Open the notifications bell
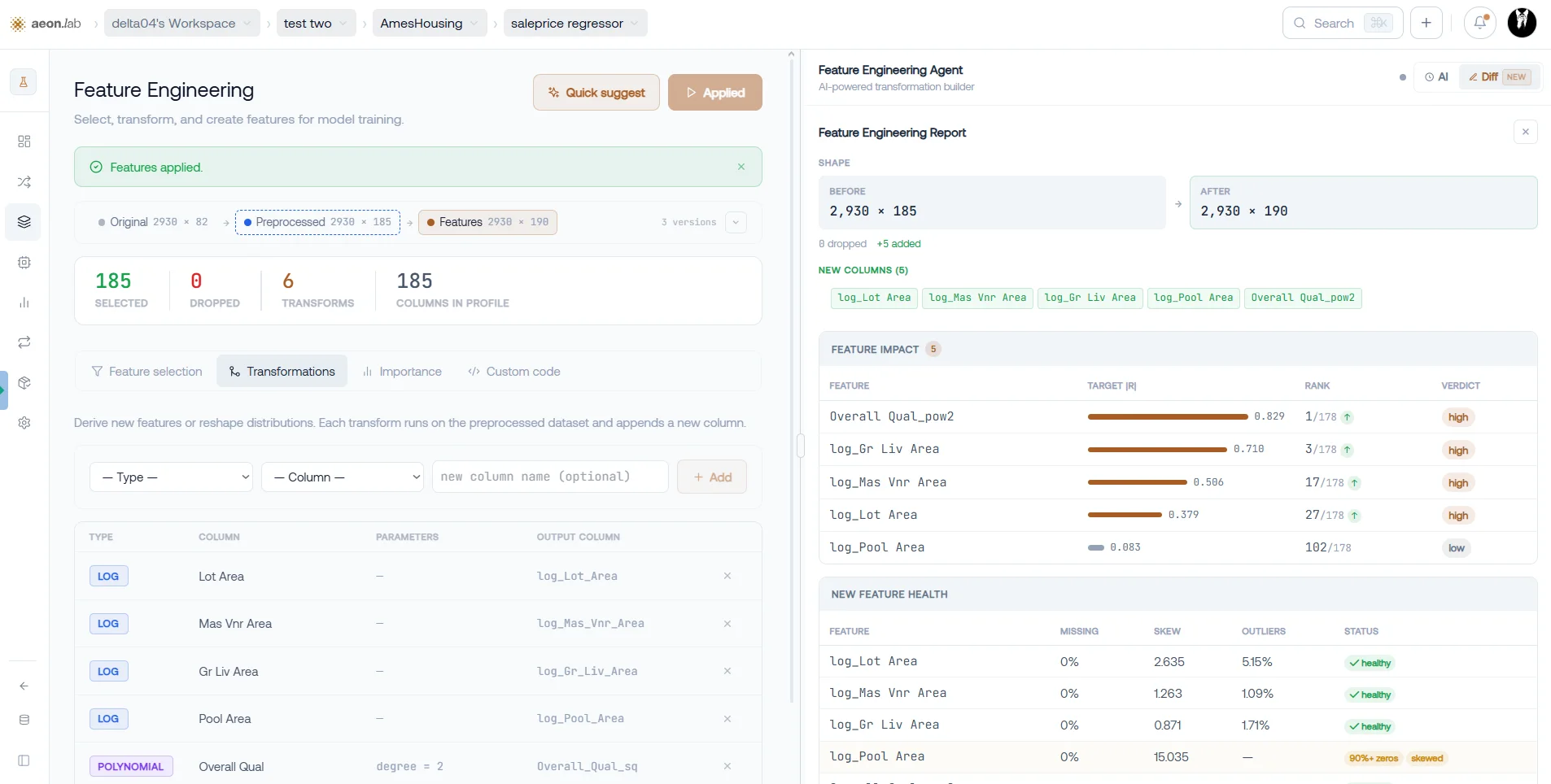The image size is (1551, 784). click(x=1480, y=23)
